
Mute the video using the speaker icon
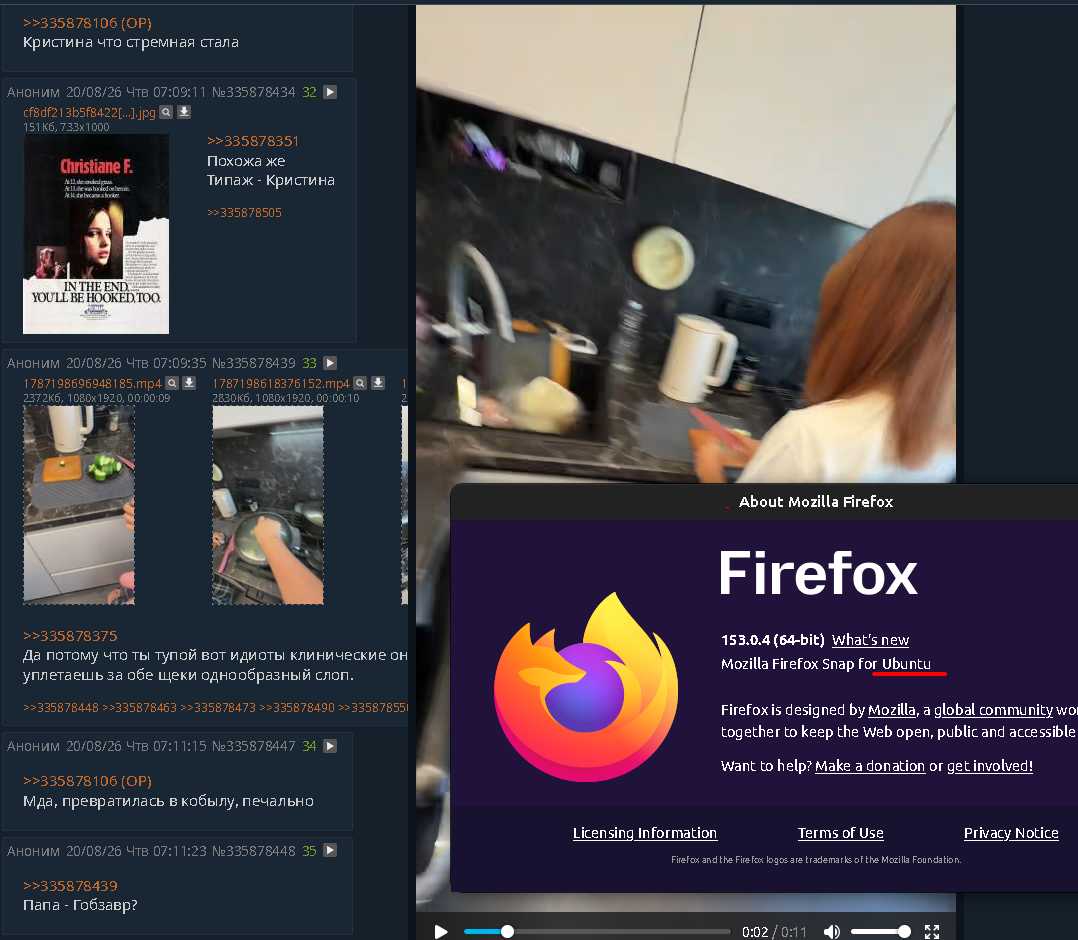(x=832, y=932)
